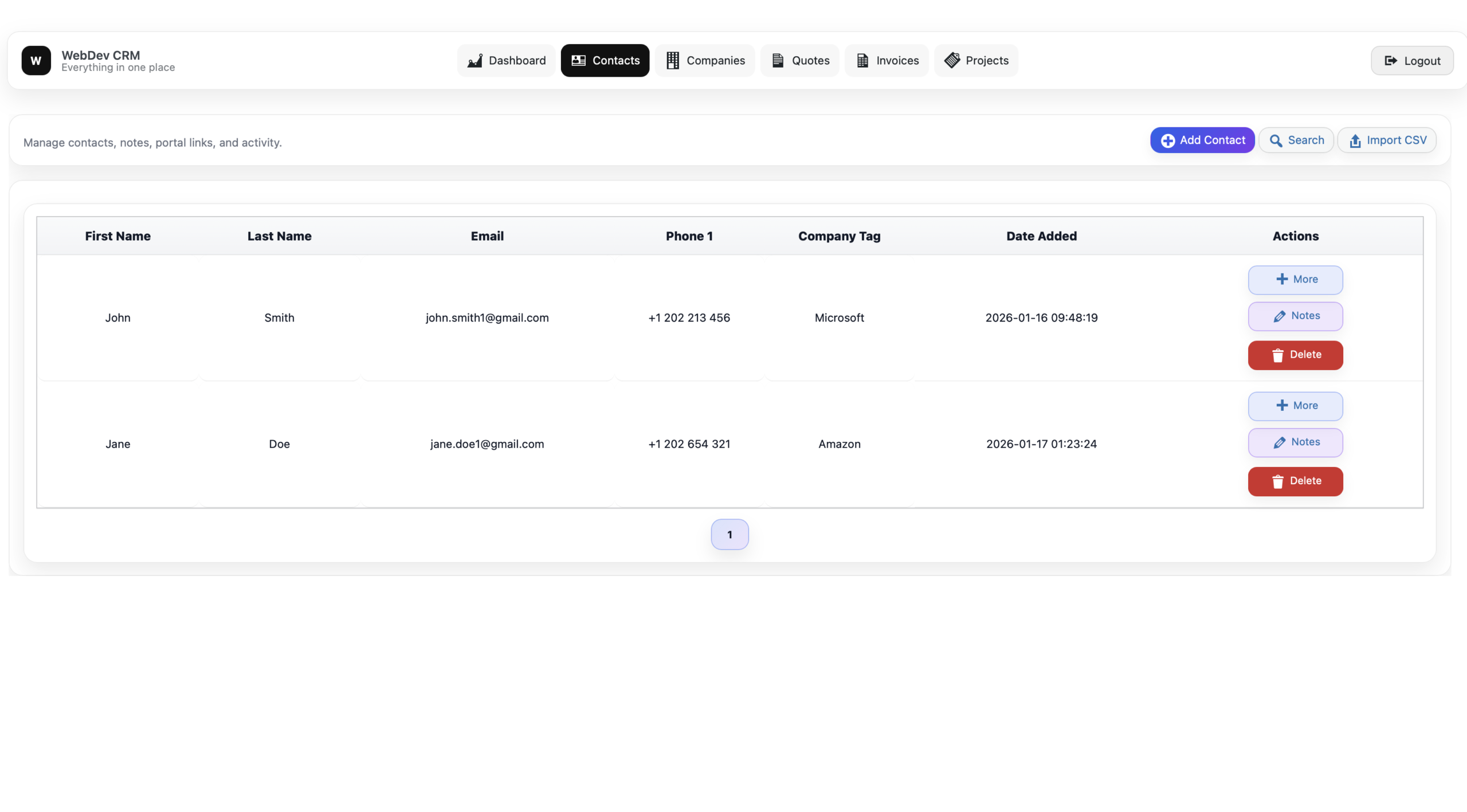This screenshot has width=1467, height=812.
Task: Click the pencil icon on Jane Doe's Notes button
Action: tap(1280, 442)
